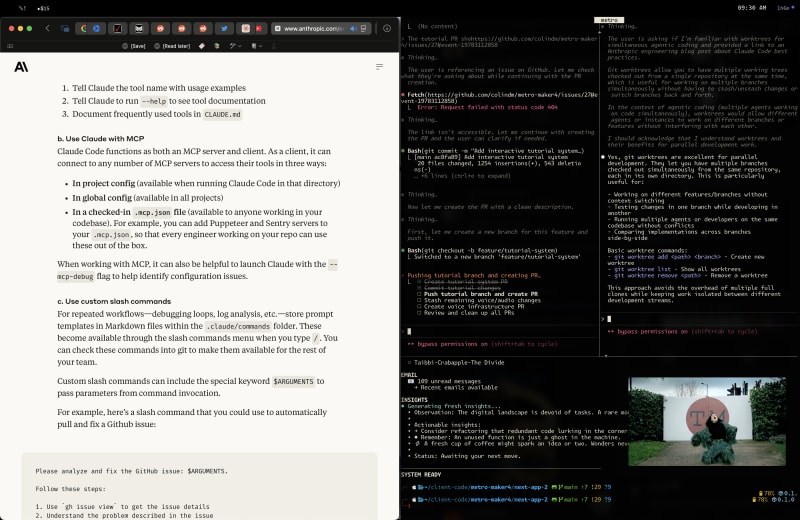Focus the left terminal pane prompt
800x520 pixels.
tap(499, 331)
